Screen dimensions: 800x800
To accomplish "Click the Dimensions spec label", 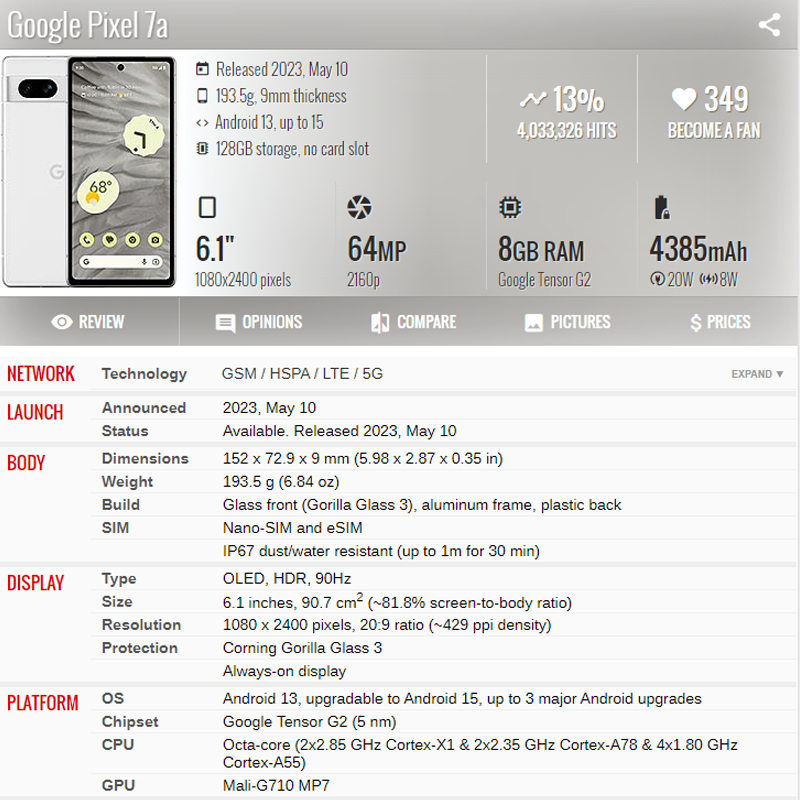I will 145,458.
